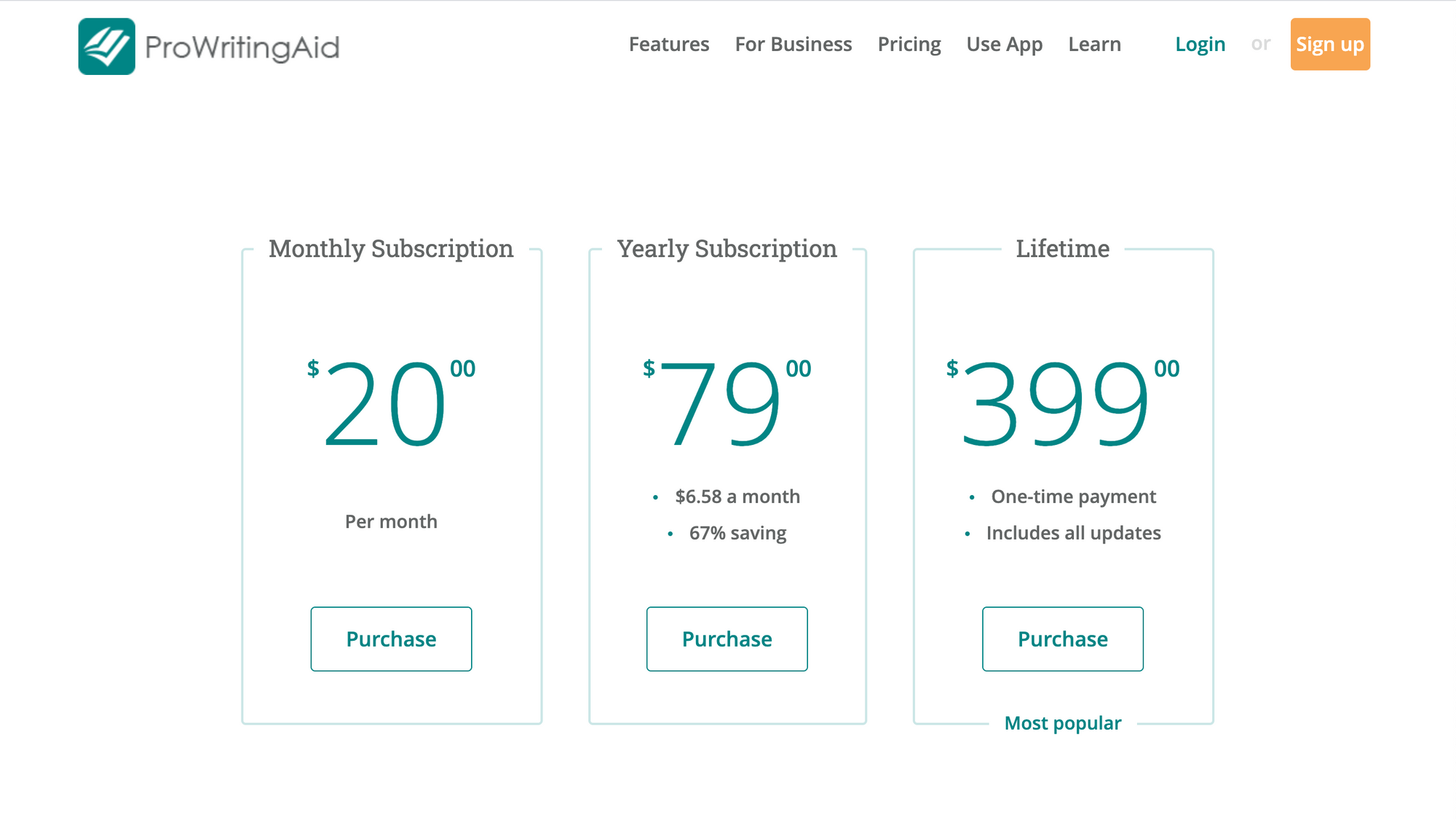
Task: Click the $79 yearly price
Action: coord(727,403)
